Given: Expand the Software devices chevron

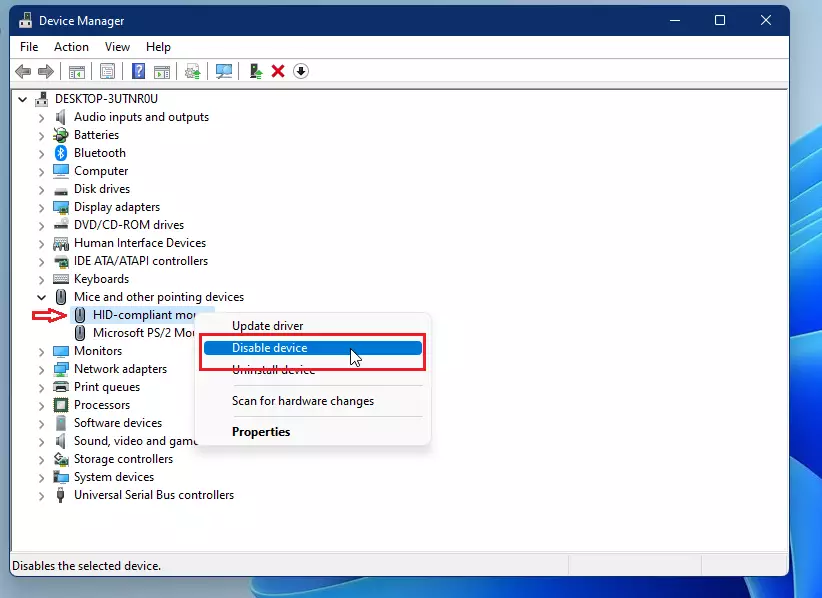Looking at the screenshot, I should click(x=41, y=423).
